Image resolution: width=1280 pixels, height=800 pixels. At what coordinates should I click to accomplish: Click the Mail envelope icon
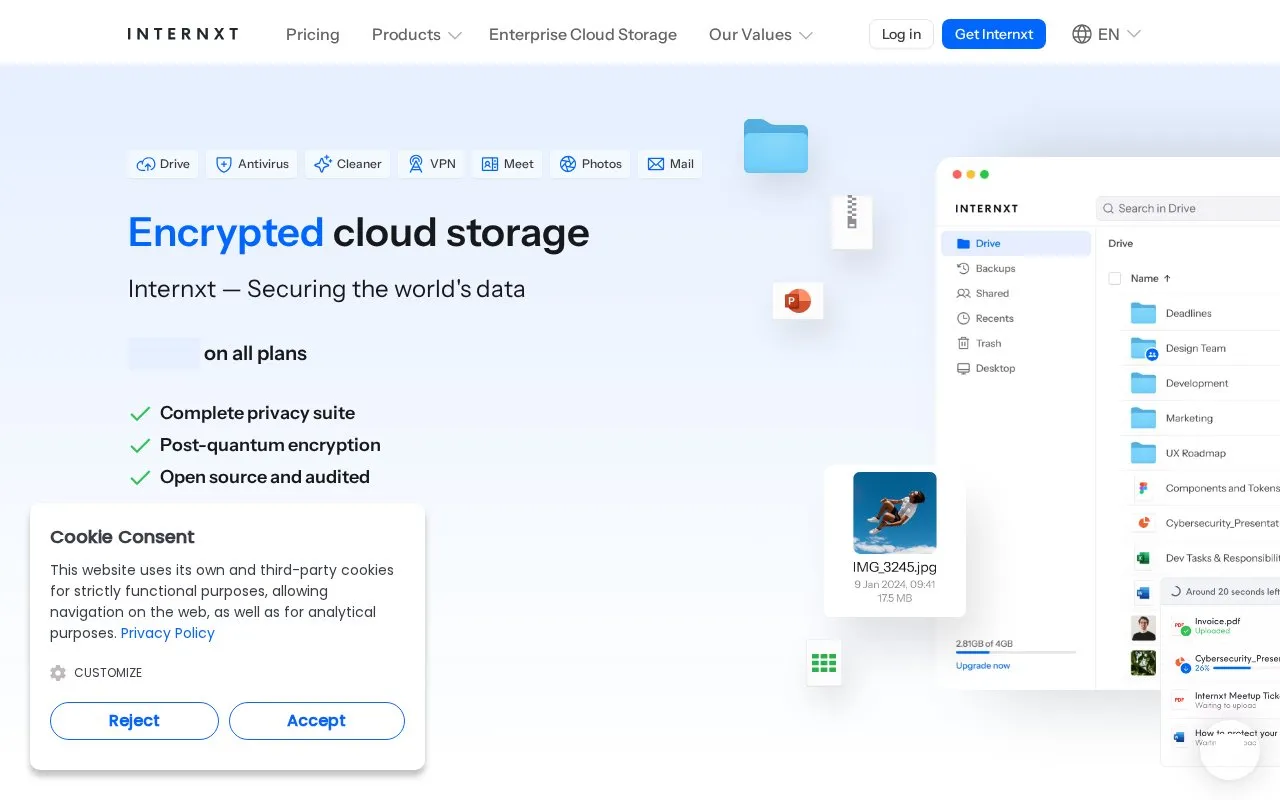pos(656,164)
